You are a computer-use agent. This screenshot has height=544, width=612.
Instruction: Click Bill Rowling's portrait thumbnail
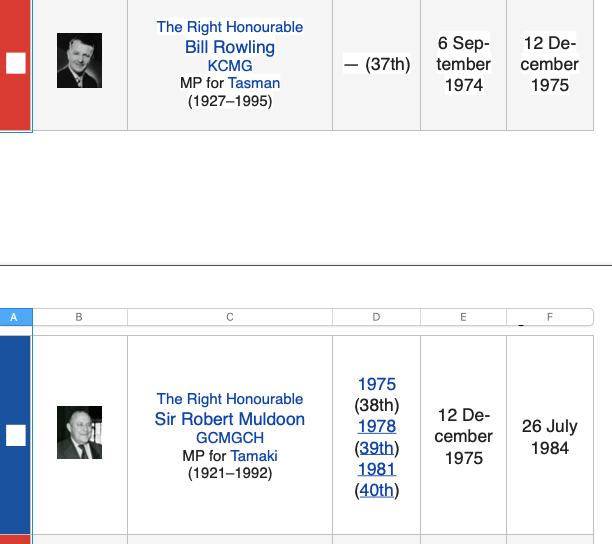click(x=79, y=60)
